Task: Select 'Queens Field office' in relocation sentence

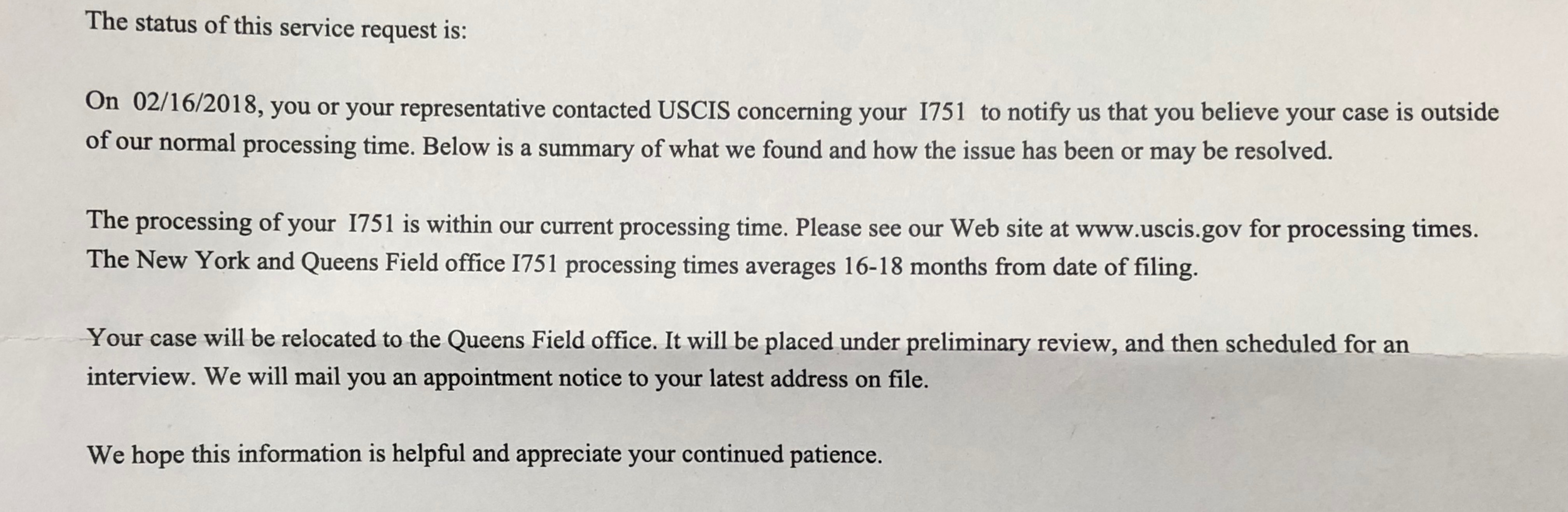Action: 551,340
